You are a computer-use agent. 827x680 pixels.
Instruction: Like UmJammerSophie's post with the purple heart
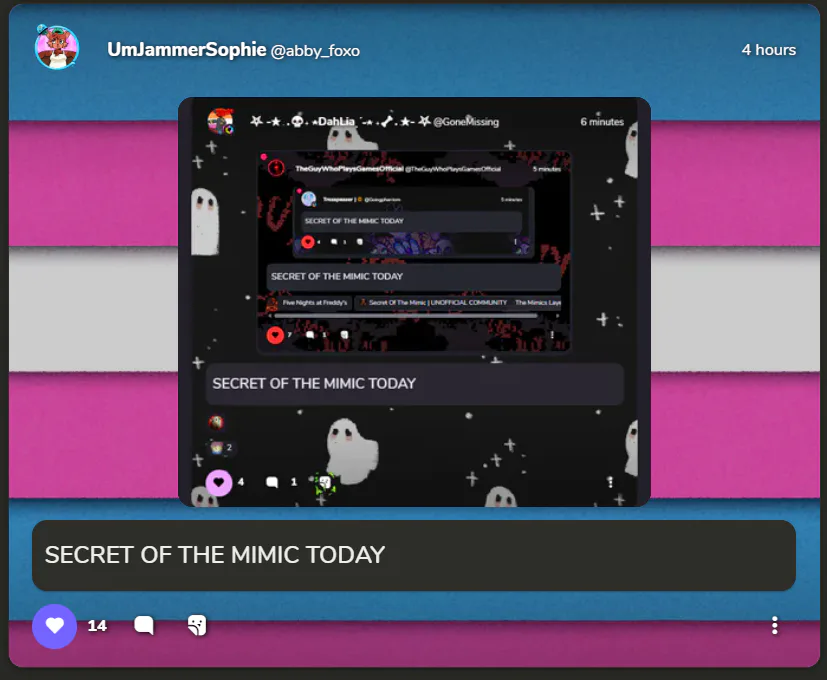(54, 626)
